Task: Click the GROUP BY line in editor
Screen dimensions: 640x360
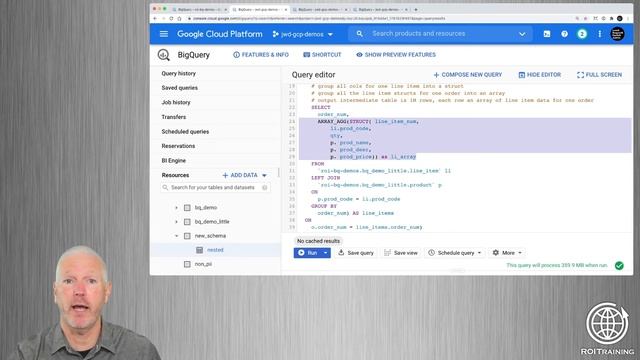Action: tap(324, 206)
